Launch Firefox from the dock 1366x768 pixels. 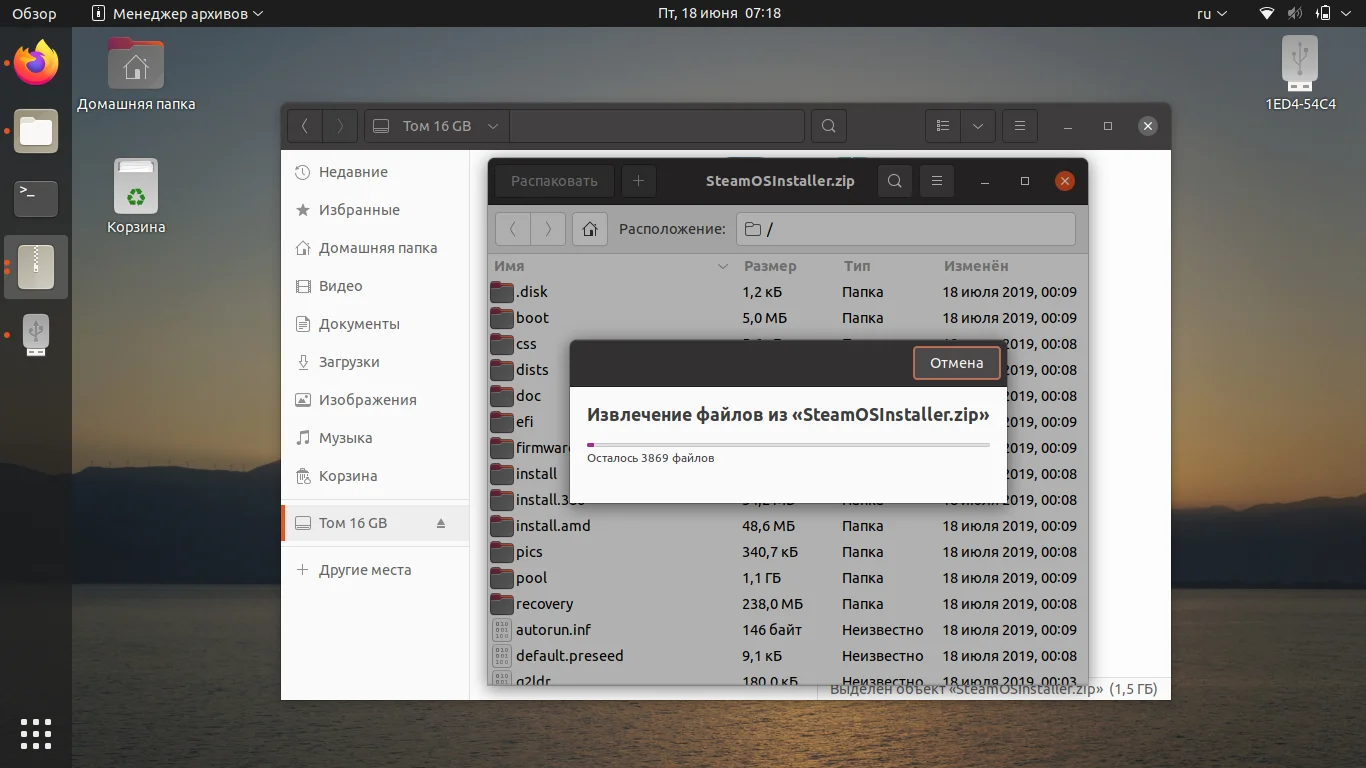pyautogui.click(x=36, y=64)
